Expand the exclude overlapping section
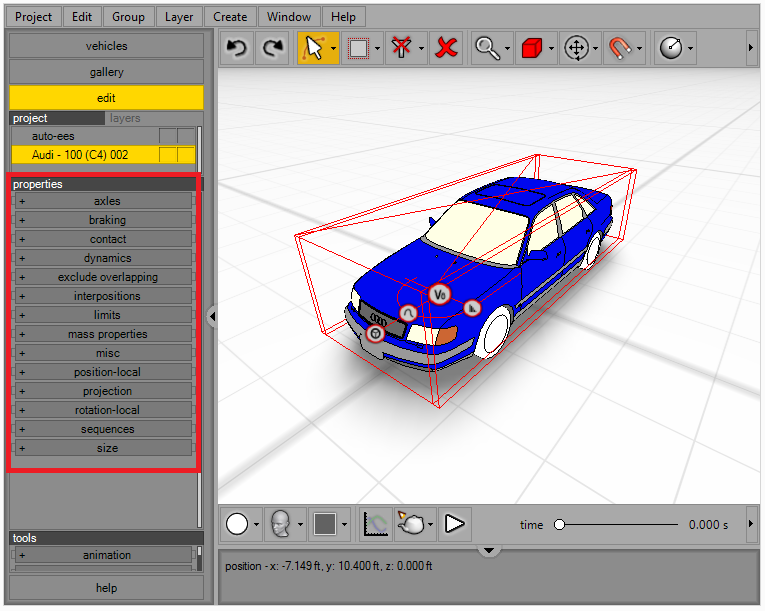Screen dimensions: 765x611 [x=103, y=277]
